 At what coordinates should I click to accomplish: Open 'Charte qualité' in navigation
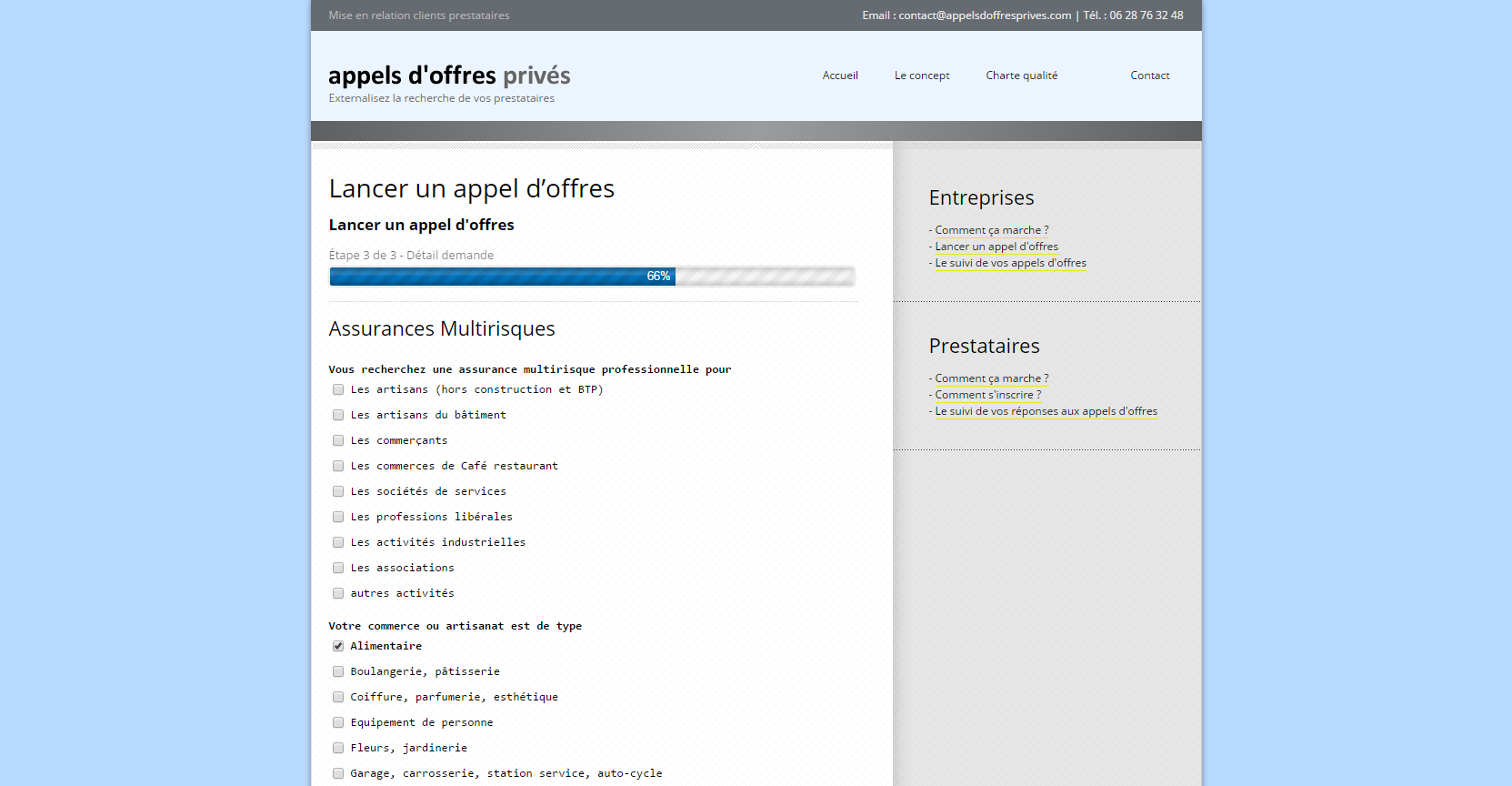tap(1021, 76)
